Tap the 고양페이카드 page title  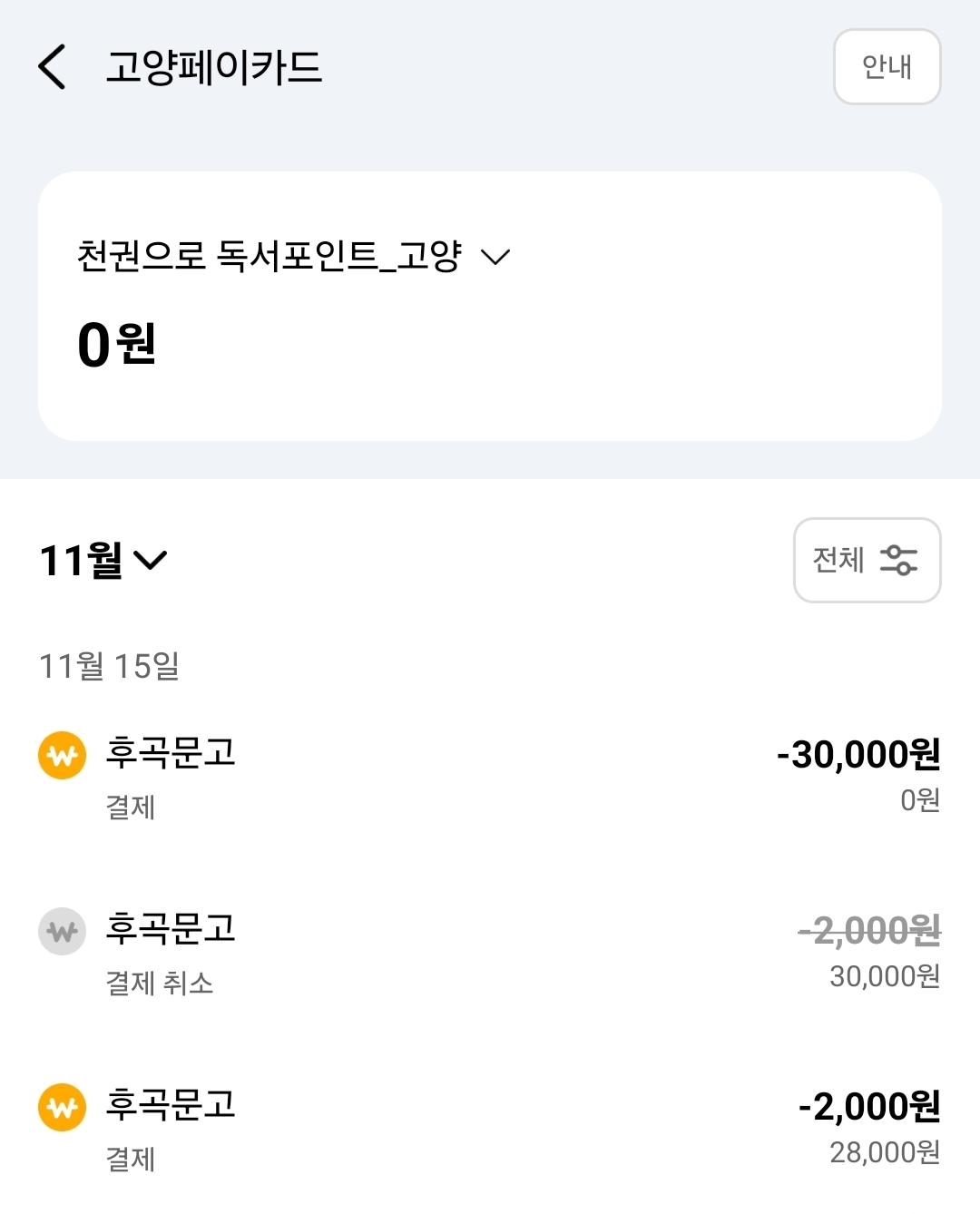(x=214, y=67)
